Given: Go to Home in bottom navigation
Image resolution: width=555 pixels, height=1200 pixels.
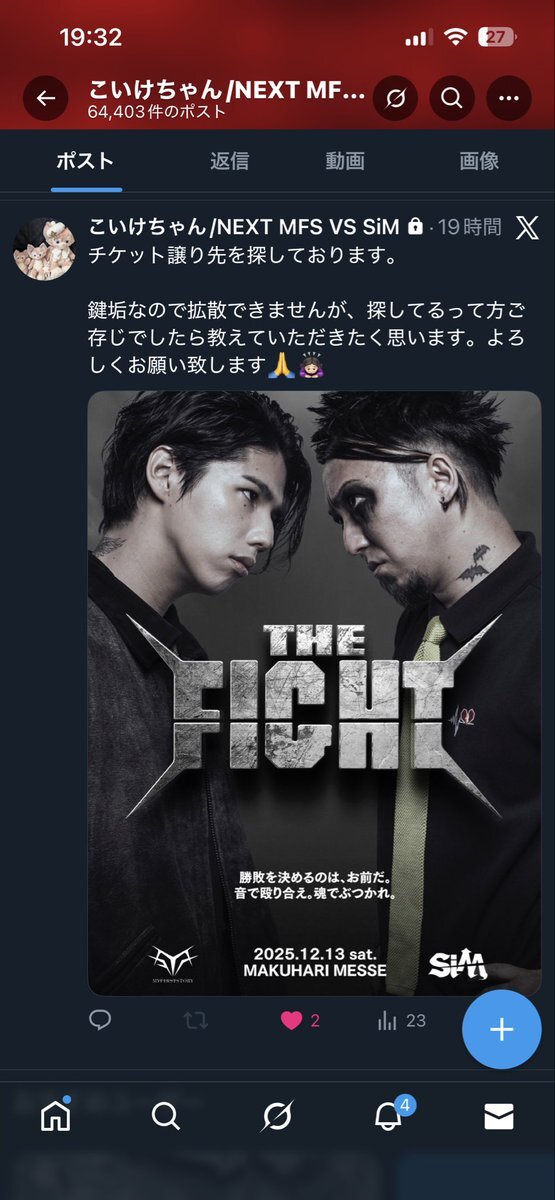Looking at the screenshot, I should point(56,1116).
